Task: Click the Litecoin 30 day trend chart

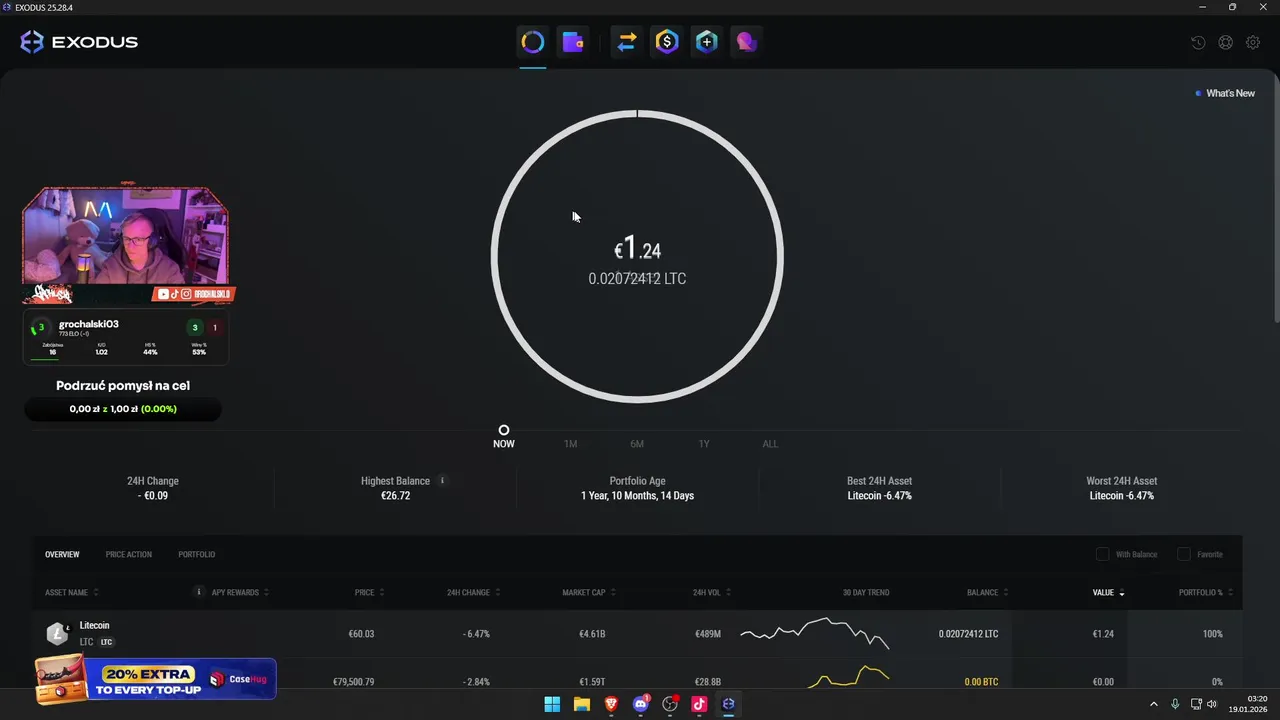Action: [814, 633]
